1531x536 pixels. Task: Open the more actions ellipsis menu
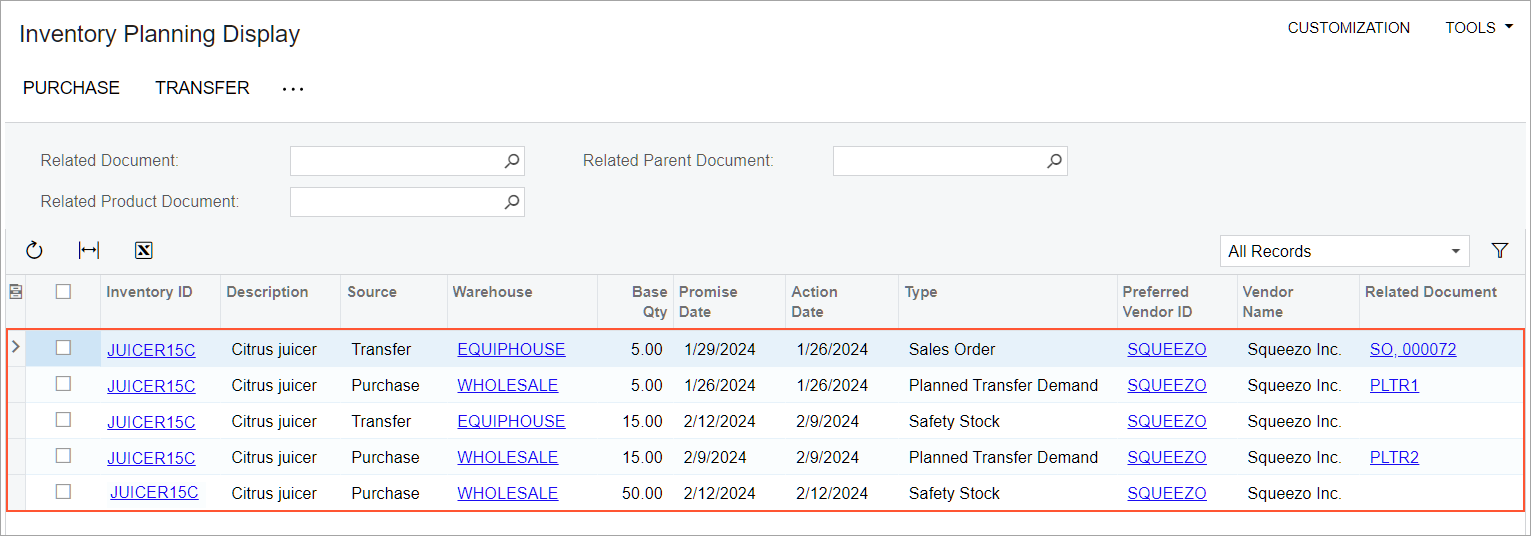(292, 89)
